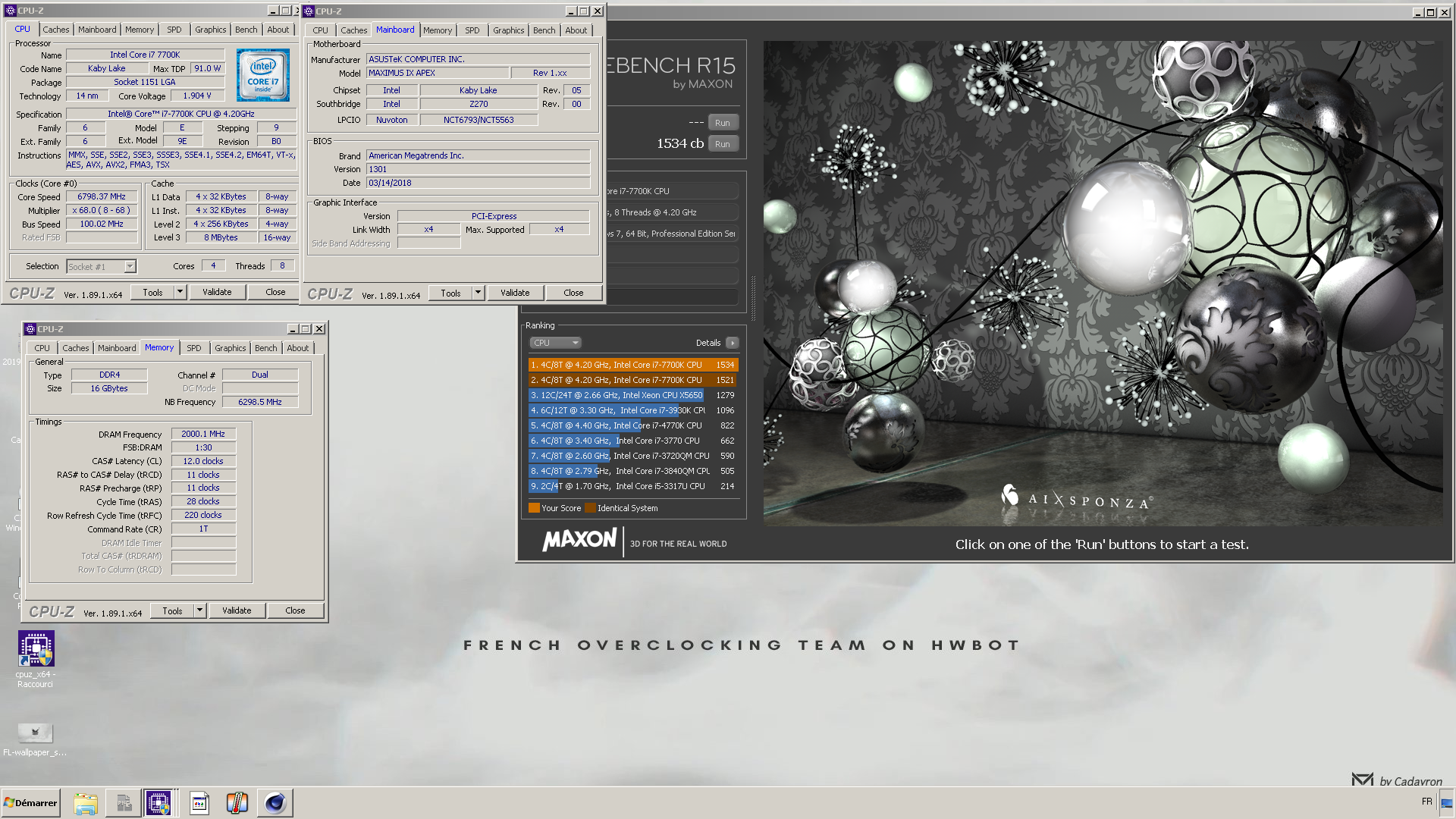Click the BIOS Version 1301 field
The height and width of the screenshot is (819, 1456).
click(x=479, y=169)
